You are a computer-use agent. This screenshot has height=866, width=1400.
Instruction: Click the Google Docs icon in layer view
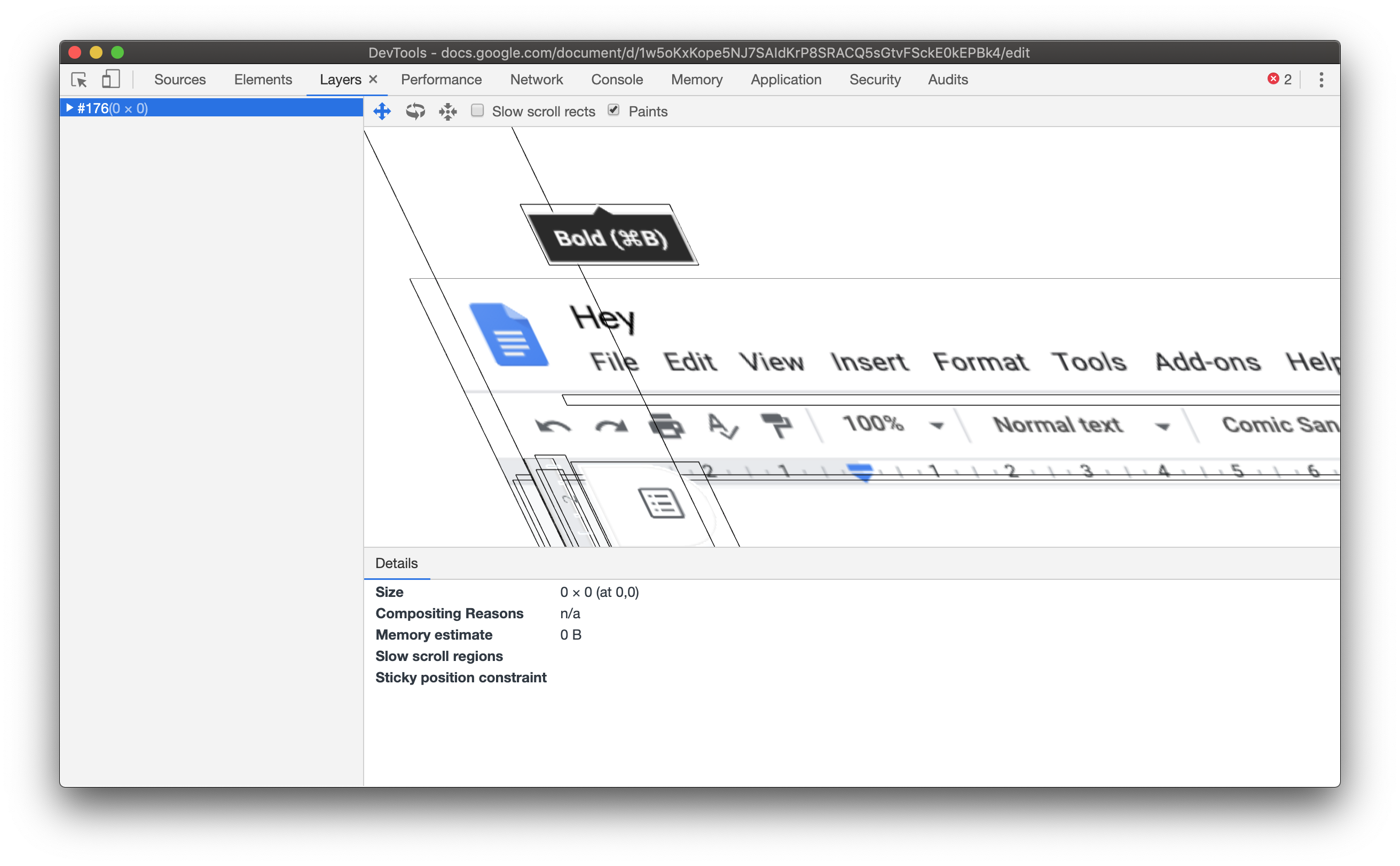coord(509,334)
